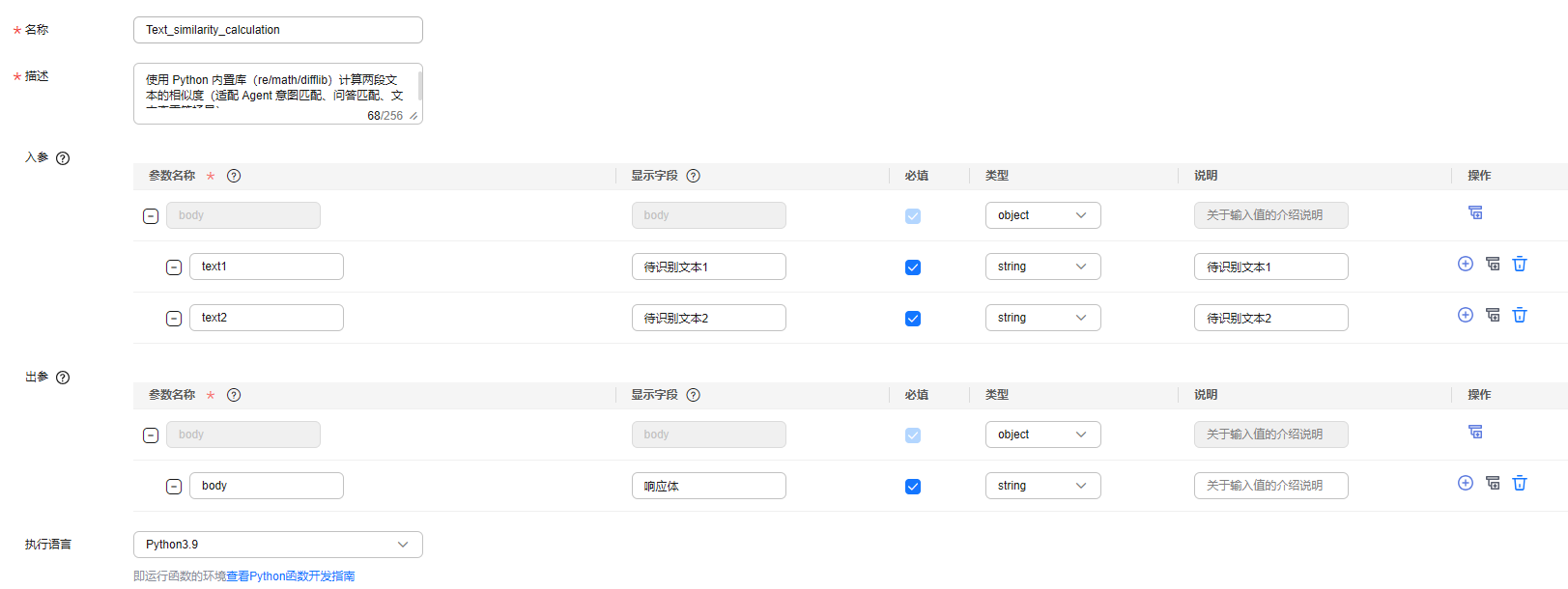Uncheck required checkbox for text1
1568x589 pixels.
click(912, 267)
